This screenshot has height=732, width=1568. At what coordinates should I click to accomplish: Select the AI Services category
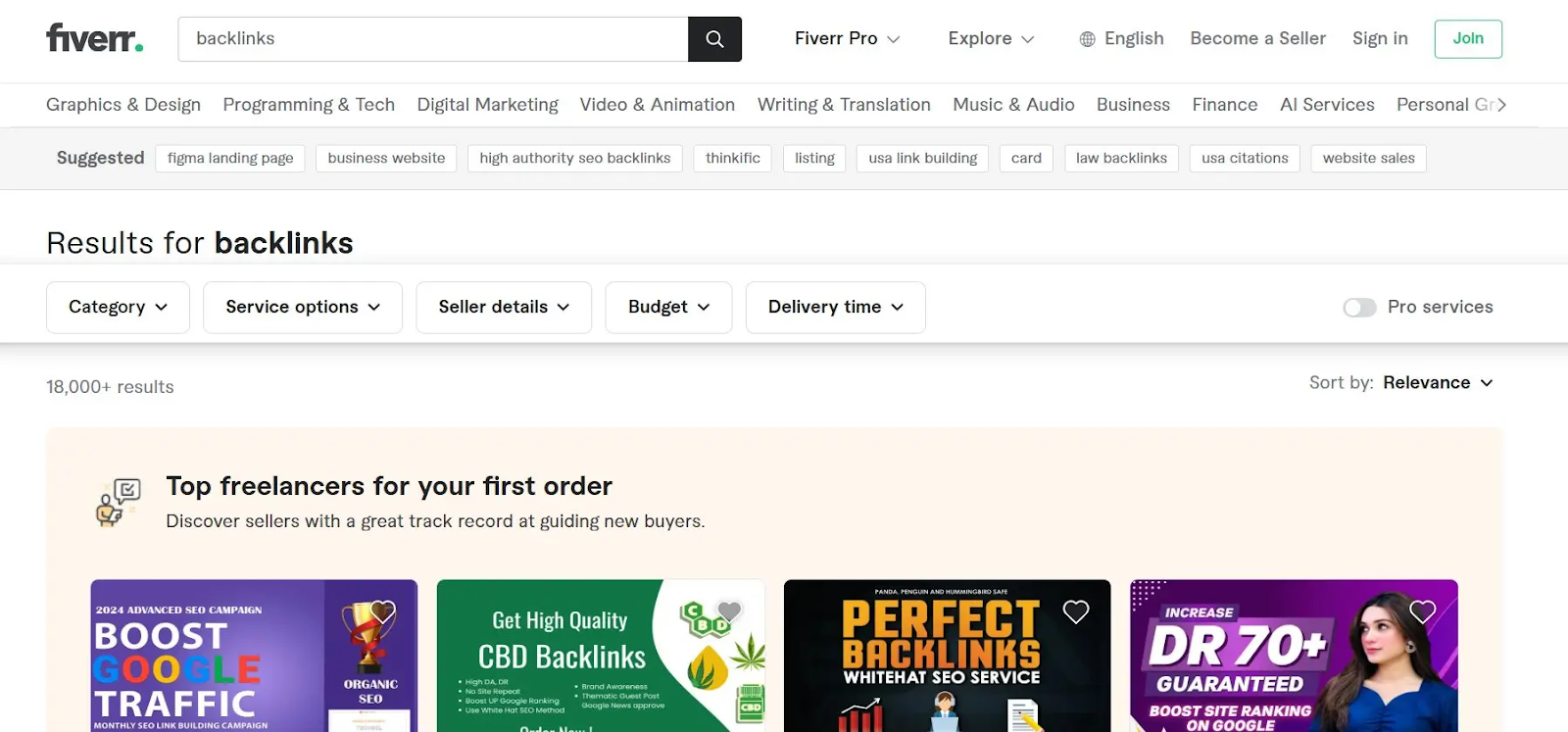[1327, 105]
